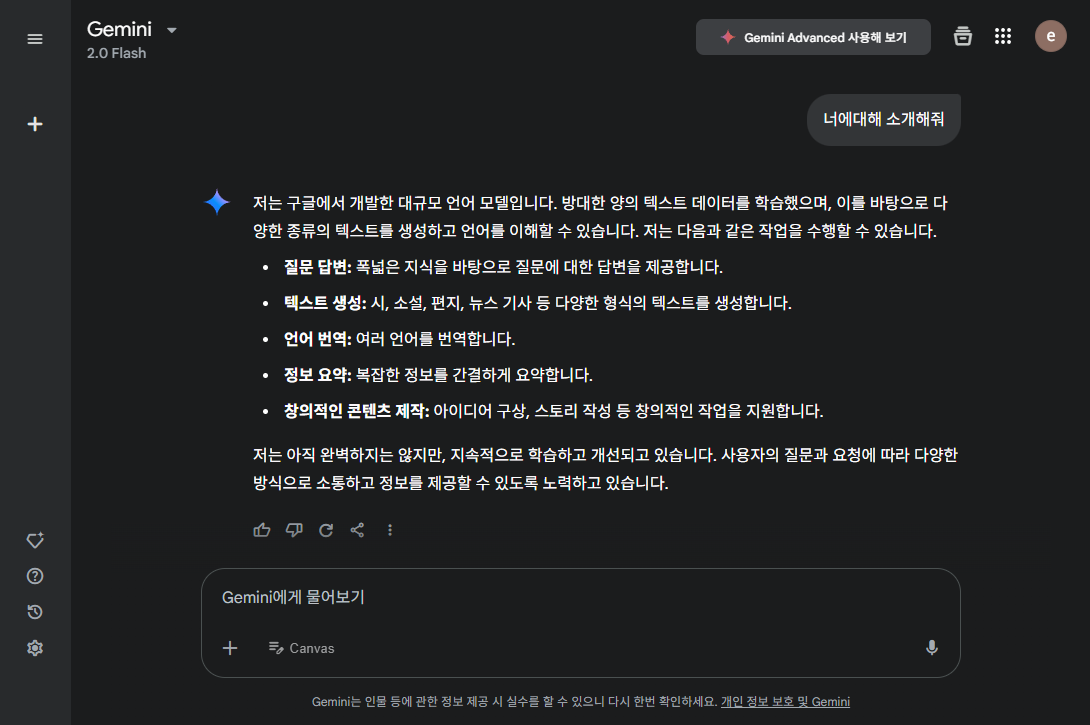Image resolution: width=1090 pixels, height=725 pixels.
Task: Open more options three-dot menu under response
Action: click(x=390, y=530)
